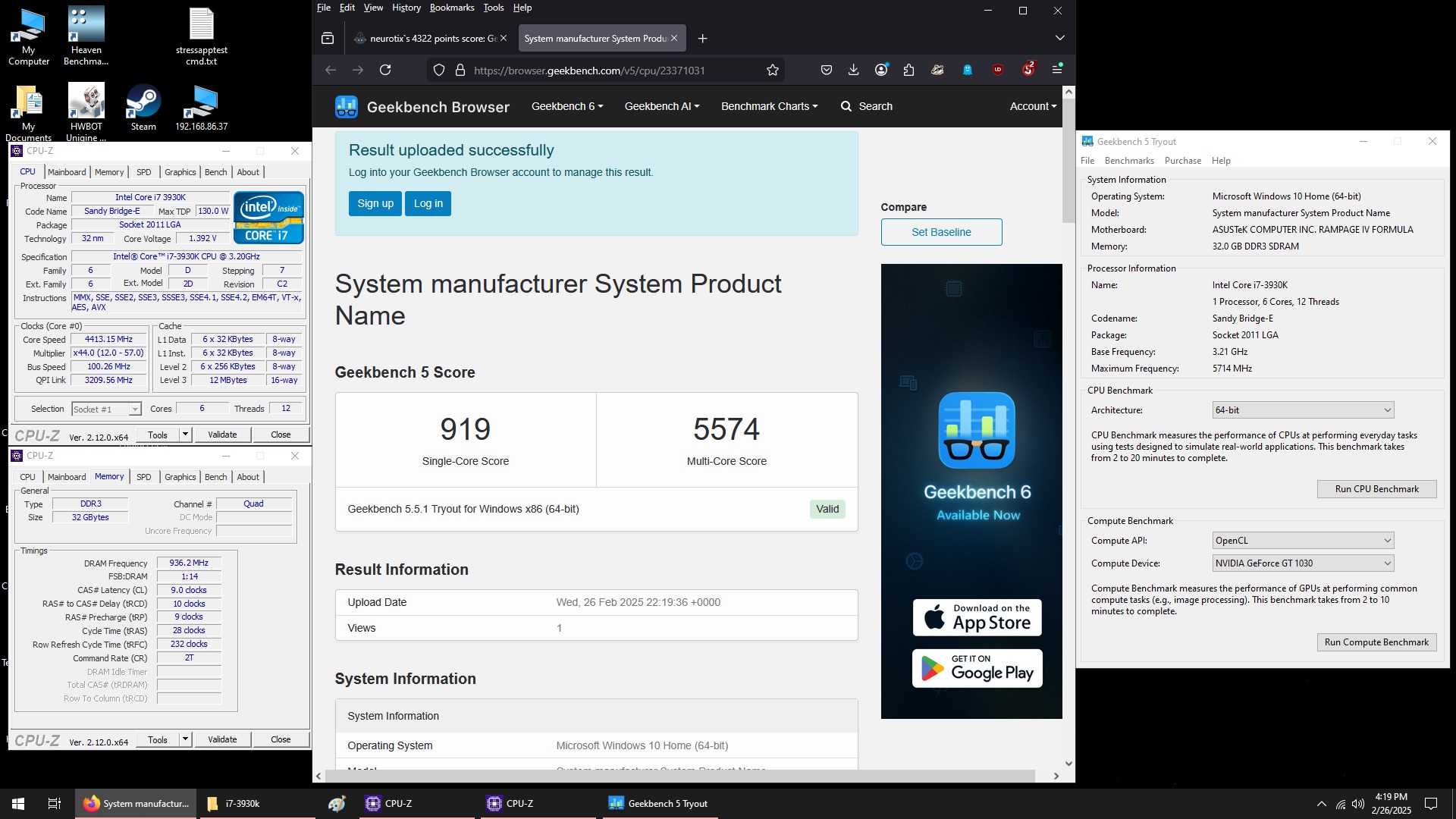Viewport: 1456px width, 819px height.
Task: Expand the Benchmark Charts dropdown
Action: coord(769,106)
